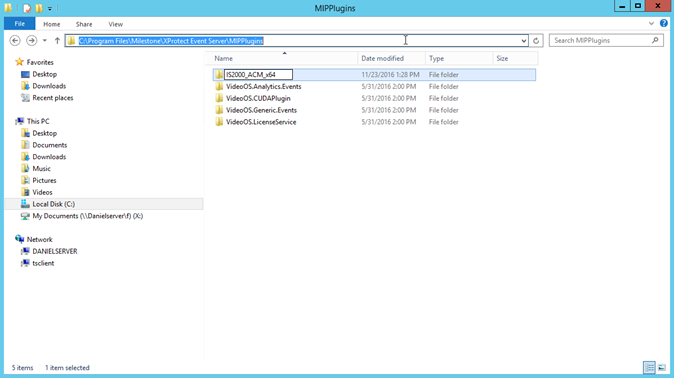Viewport: 674px width, 378px height.
Task: Open the View ribbon tab
Action: 115,24
